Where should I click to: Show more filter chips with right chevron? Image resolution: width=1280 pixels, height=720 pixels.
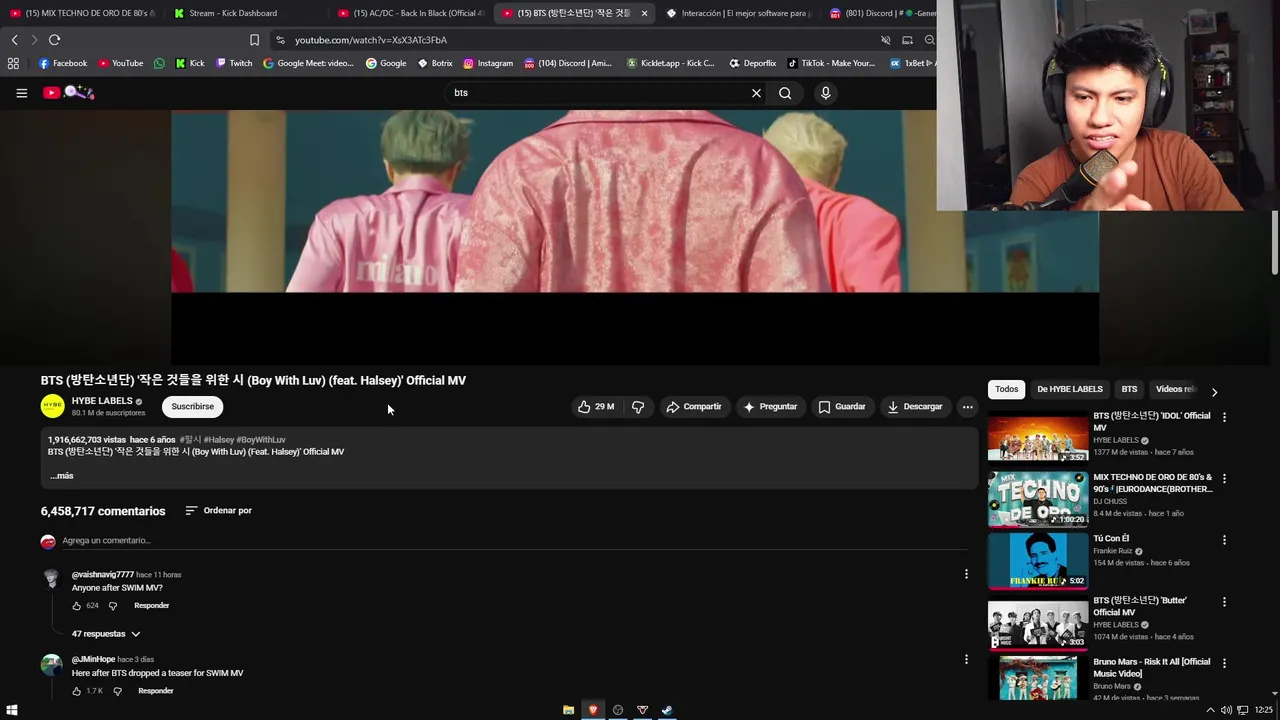[x=1214, y=392]
